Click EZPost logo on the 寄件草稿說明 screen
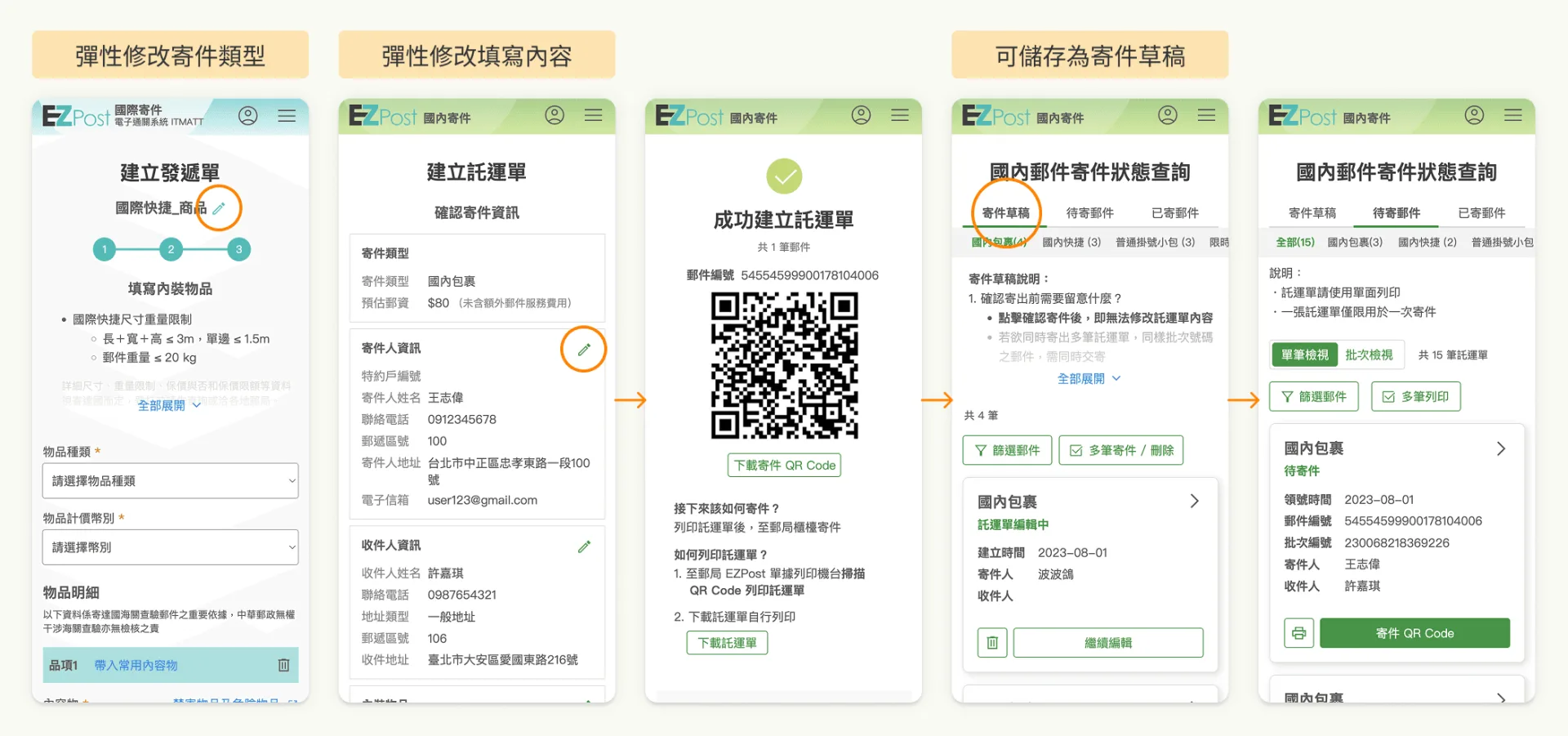The height and width of the screenshot is (736, 1568). [996, 116]
